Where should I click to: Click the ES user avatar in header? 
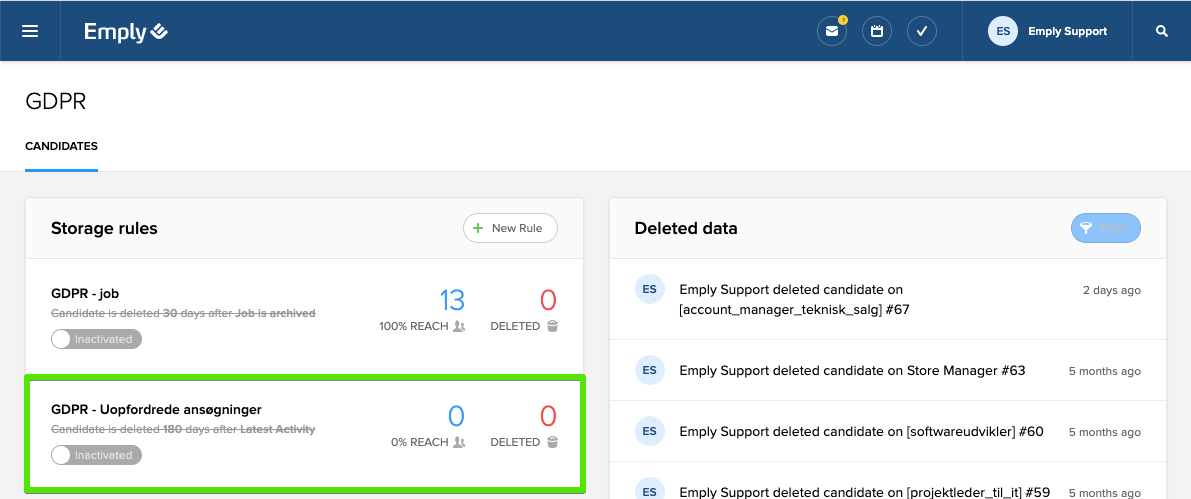(1003, 31)
